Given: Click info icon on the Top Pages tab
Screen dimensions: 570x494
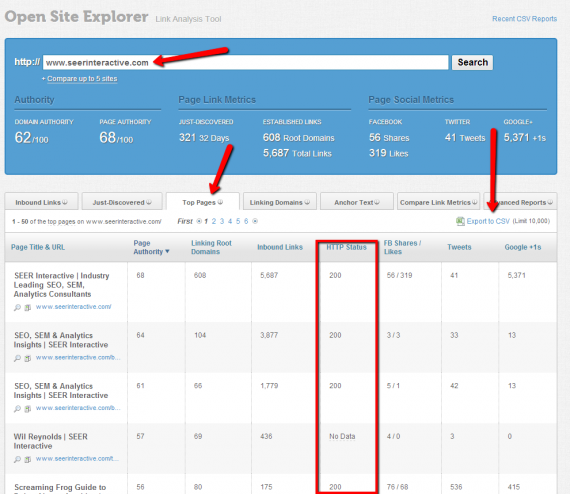Looking at the screenshot, I should (220, 202).
